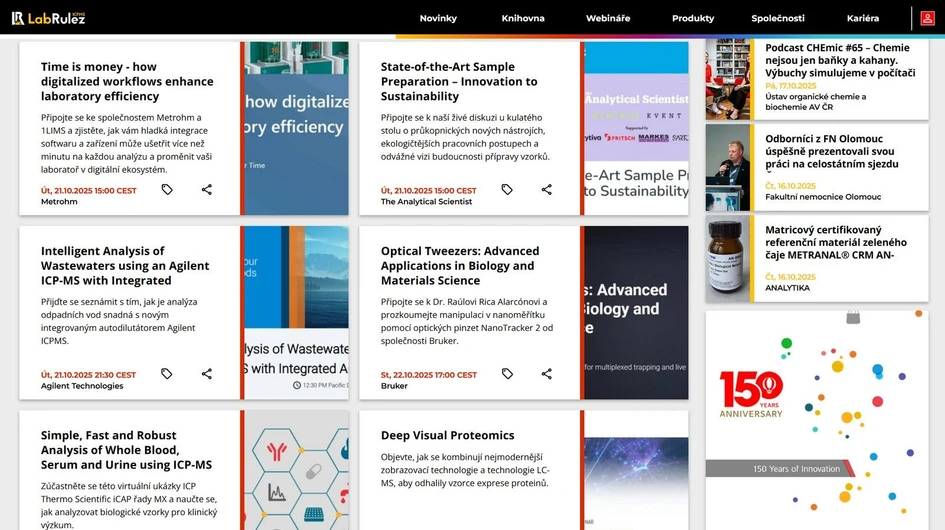The width and height of the screenshot is (945, 530).
Task: Share the Time is money webinar
Action: click(x=207, y=189)
